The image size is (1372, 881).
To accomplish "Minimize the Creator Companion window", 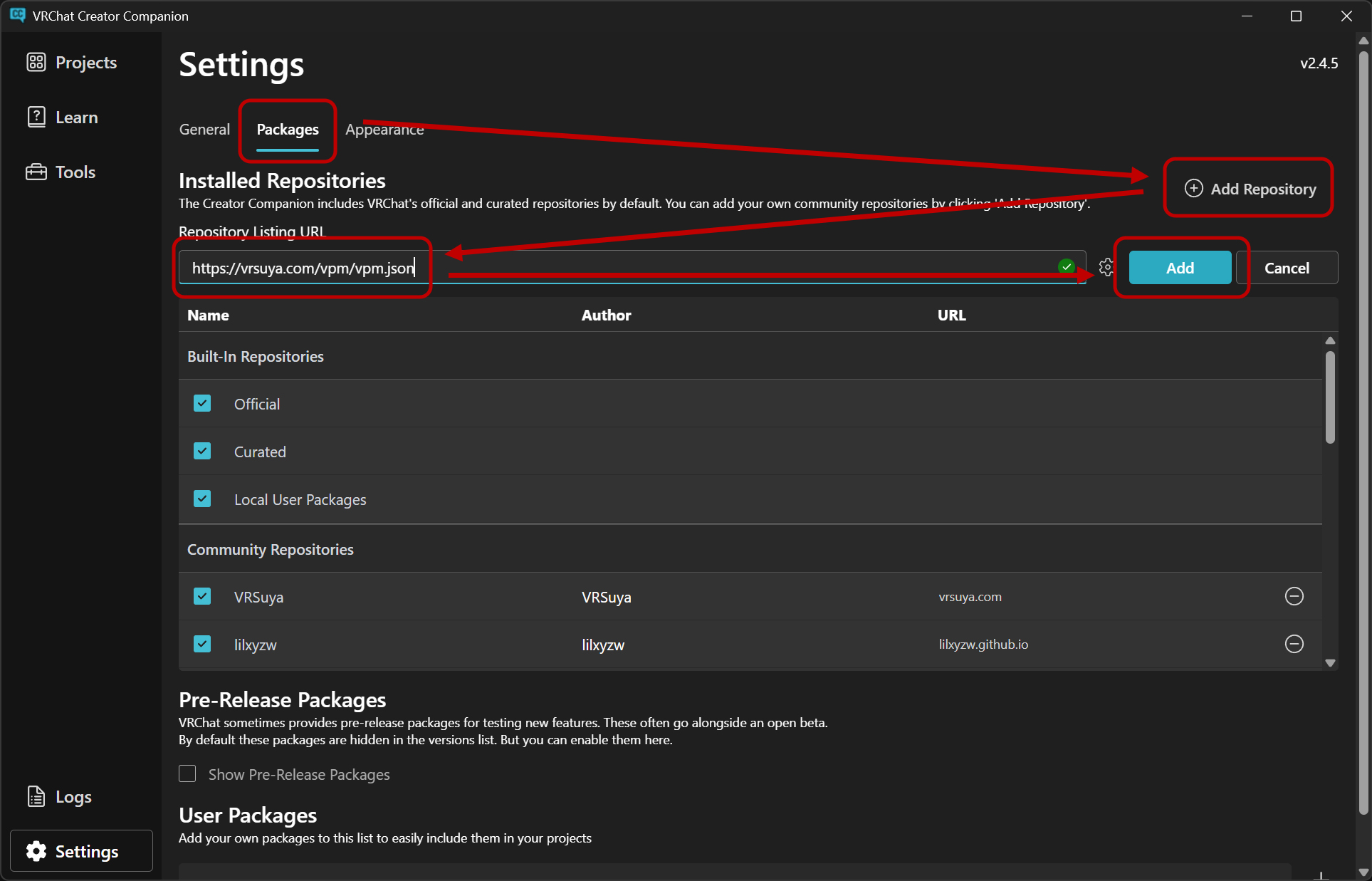I will pyautogui.click(x=1247, y=16).
